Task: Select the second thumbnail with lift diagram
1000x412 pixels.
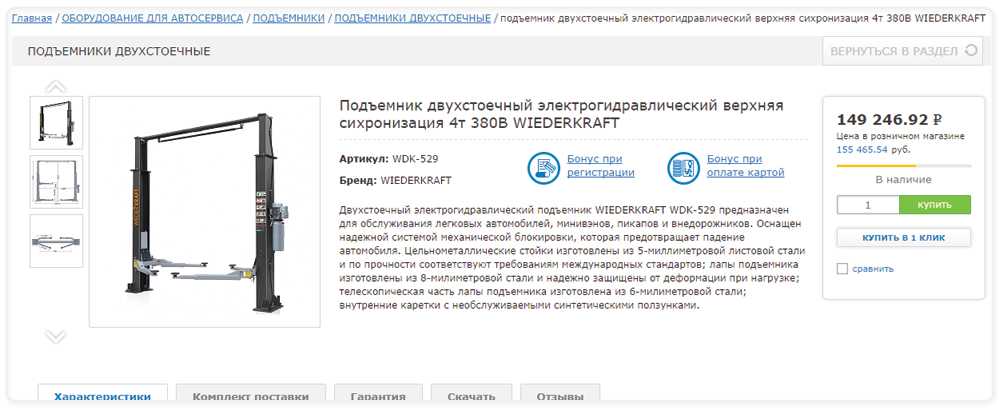Action: 57,182
